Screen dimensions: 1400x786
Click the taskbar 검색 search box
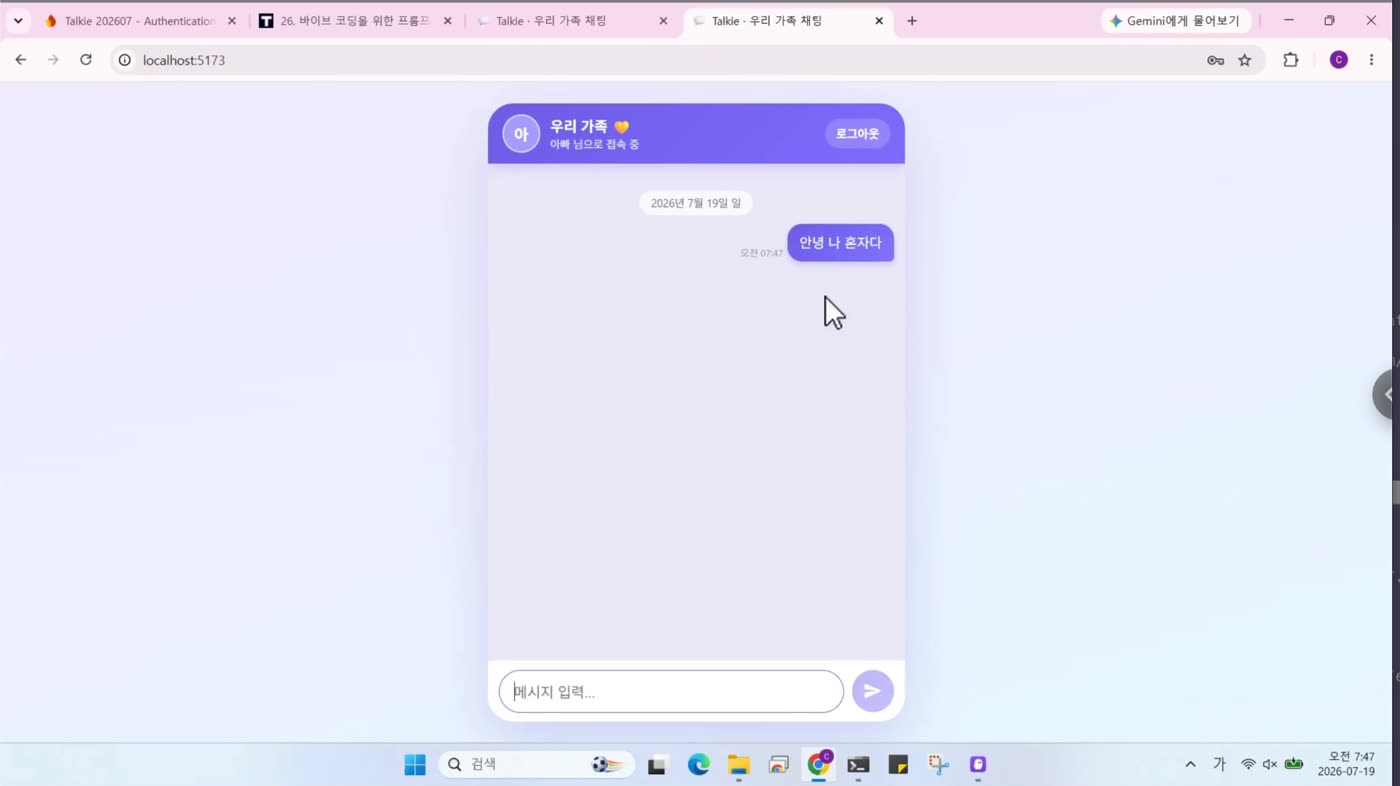click(537, 764)
